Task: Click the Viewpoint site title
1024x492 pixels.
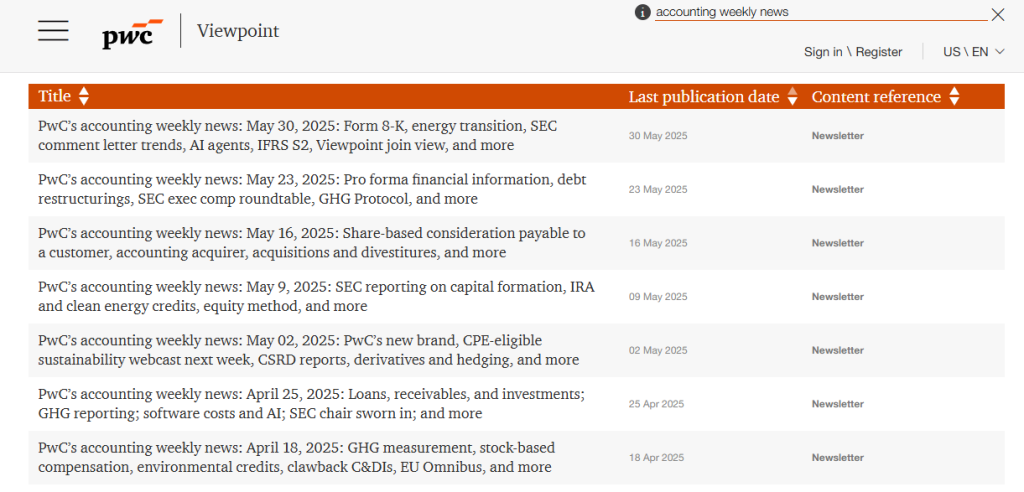Action: point(238,31)
